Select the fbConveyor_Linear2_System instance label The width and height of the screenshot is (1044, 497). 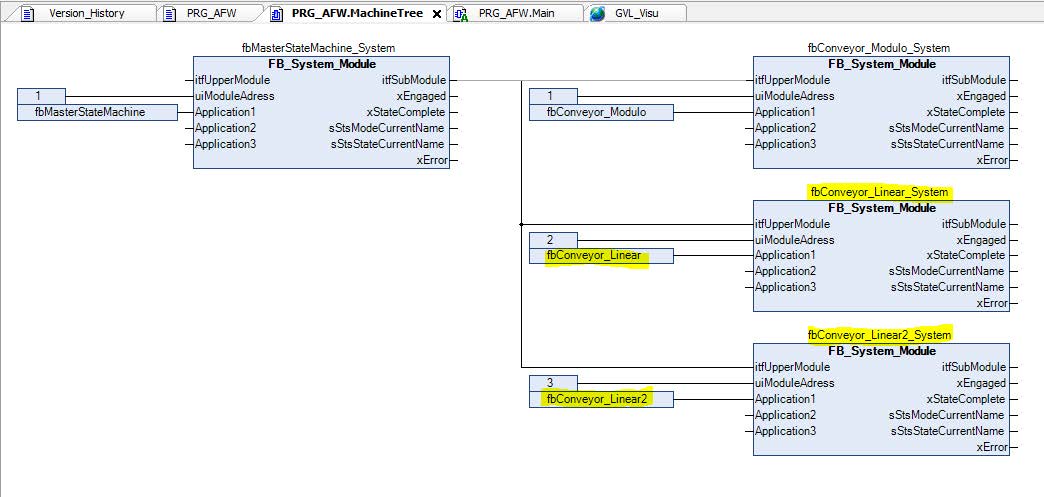879,334
